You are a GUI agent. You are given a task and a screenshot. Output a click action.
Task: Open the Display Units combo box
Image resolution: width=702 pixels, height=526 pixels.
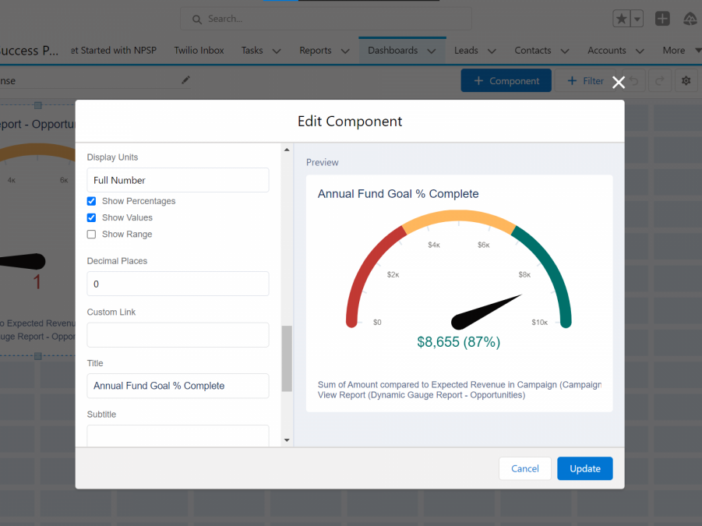178,180
